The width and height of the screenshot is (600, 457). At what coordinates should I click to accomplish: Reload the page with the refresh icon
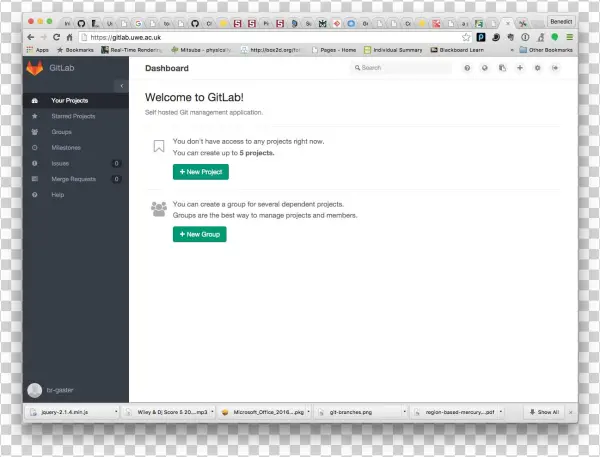pos(57,37)
